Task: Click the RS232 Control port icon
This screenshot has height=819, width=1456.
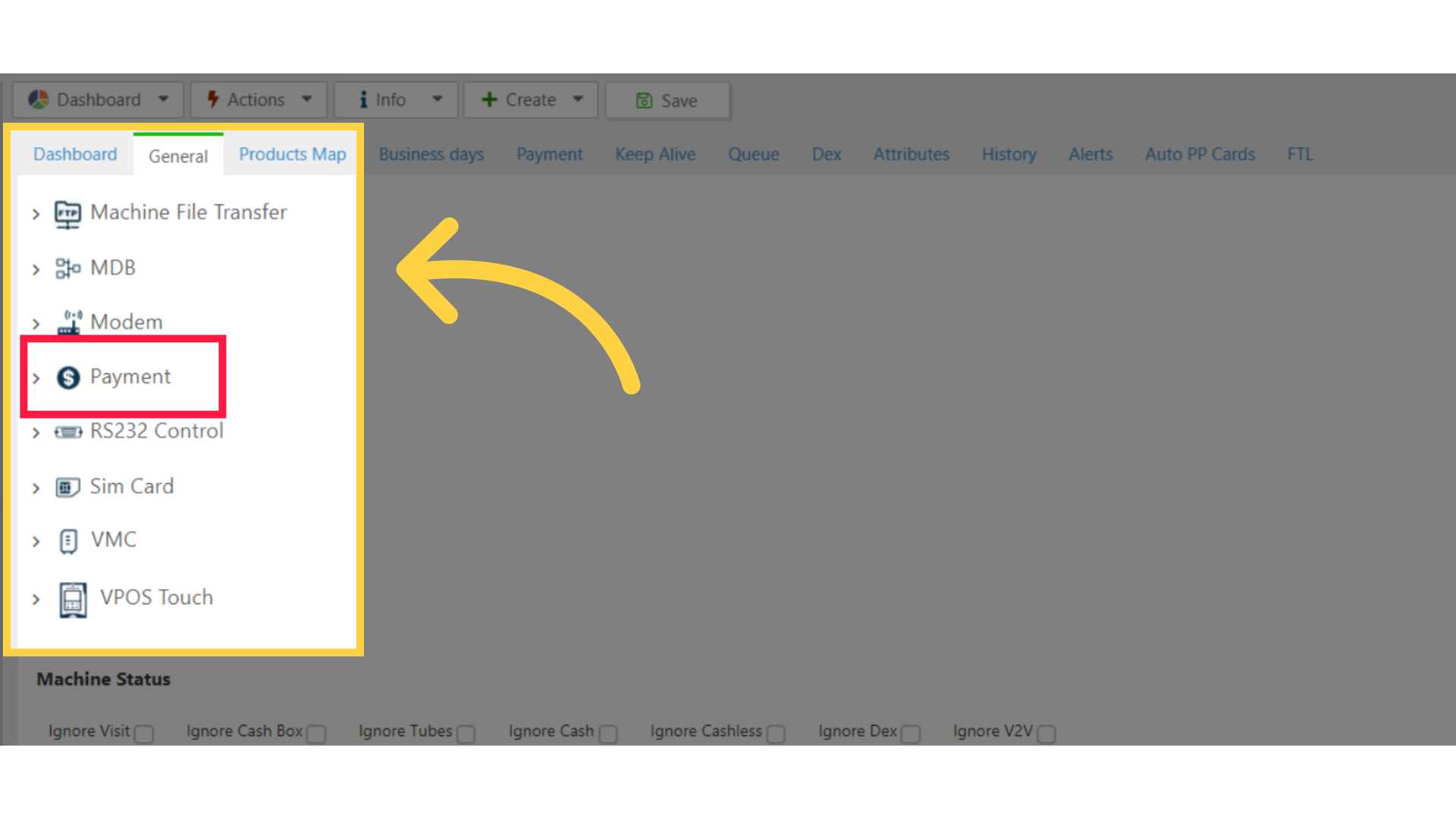Action: point(68,432)
